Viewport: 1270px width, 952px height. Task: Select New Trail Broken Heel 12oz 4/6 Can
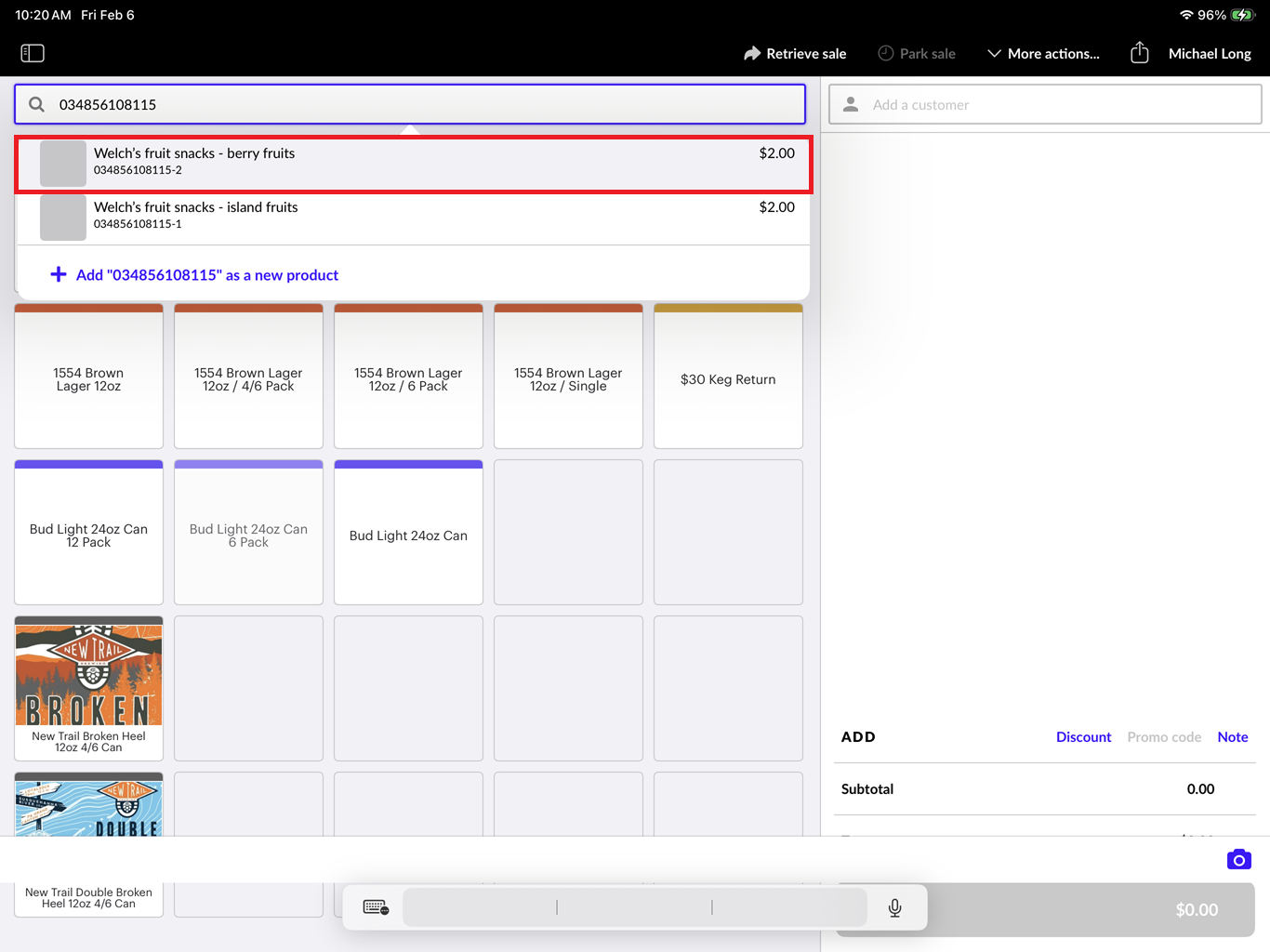(x=88, y=689)
